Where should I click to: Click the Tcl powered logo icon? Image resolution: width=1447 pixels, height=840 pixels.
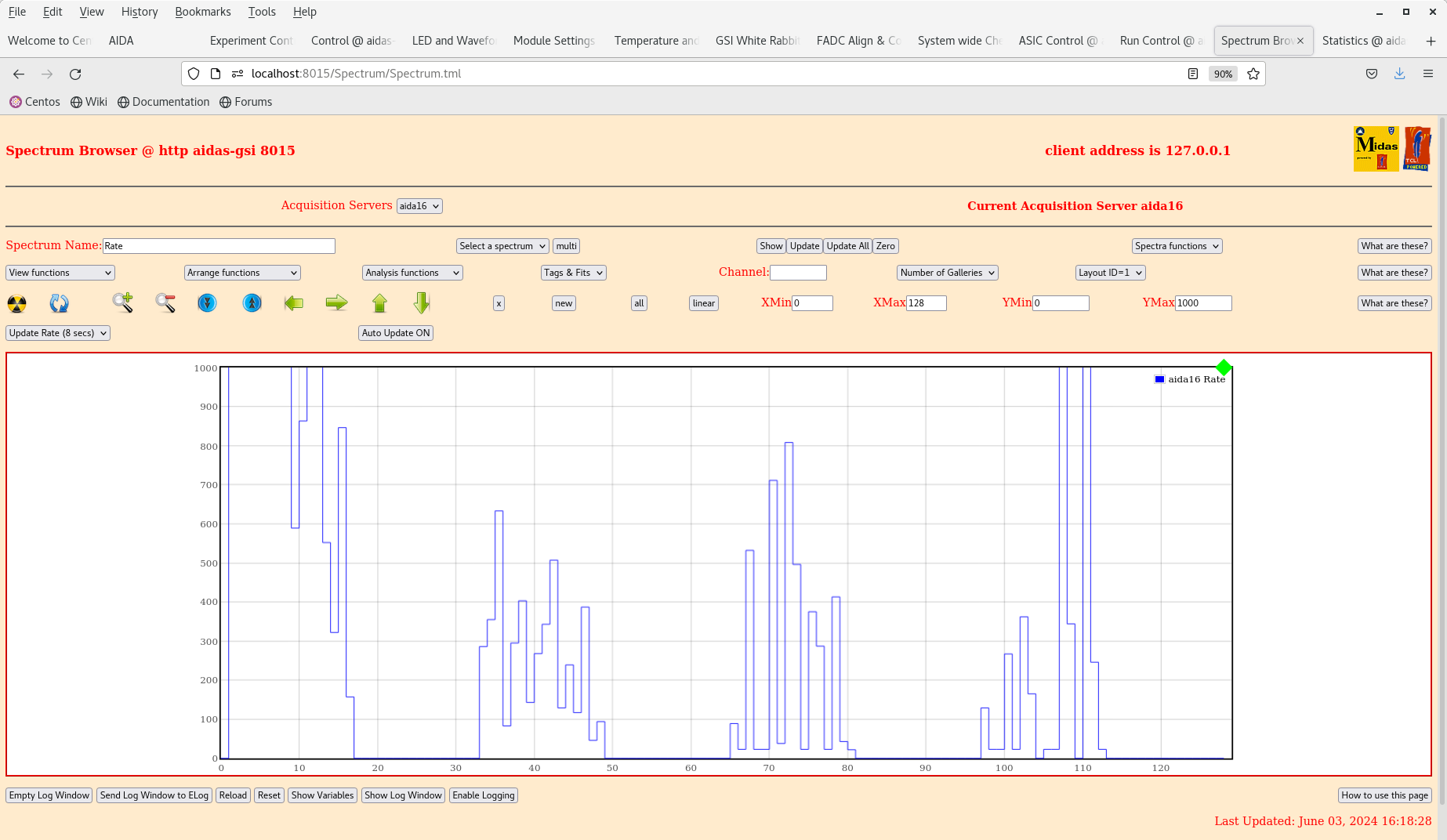point(1417,148)
